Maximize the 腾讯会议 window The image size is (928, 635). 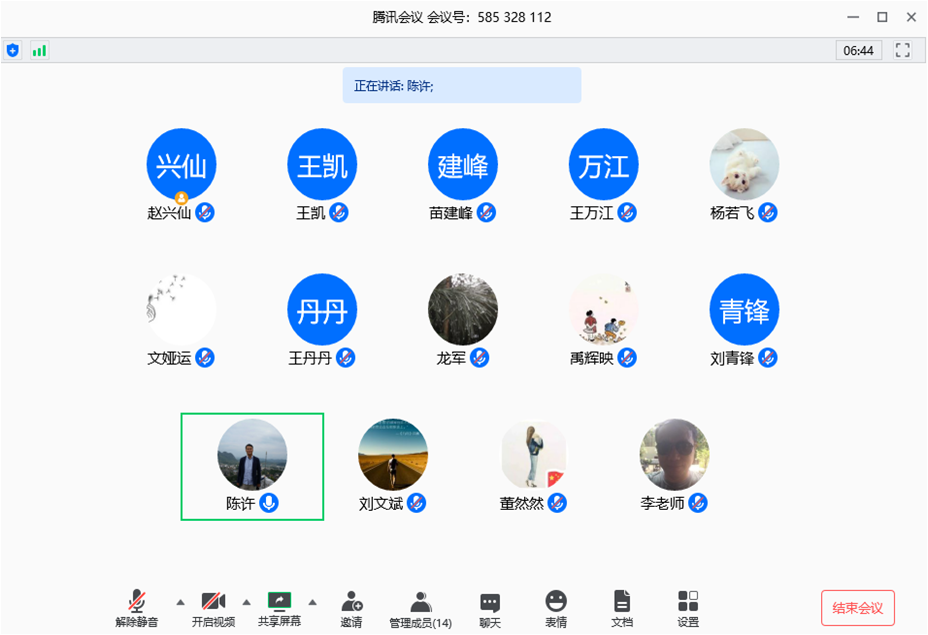(x=882, y=17)
